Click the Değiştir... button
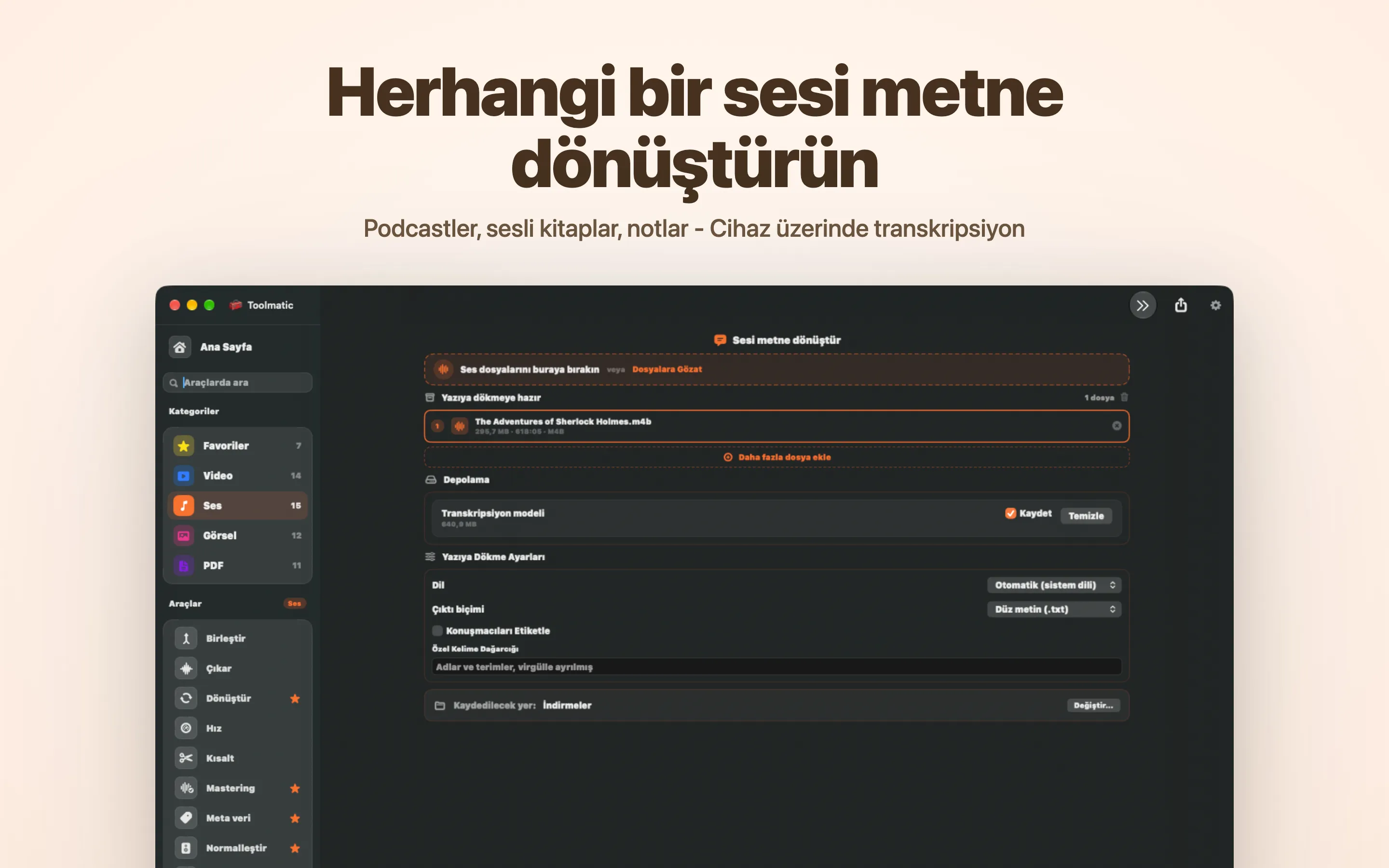 1093,705
